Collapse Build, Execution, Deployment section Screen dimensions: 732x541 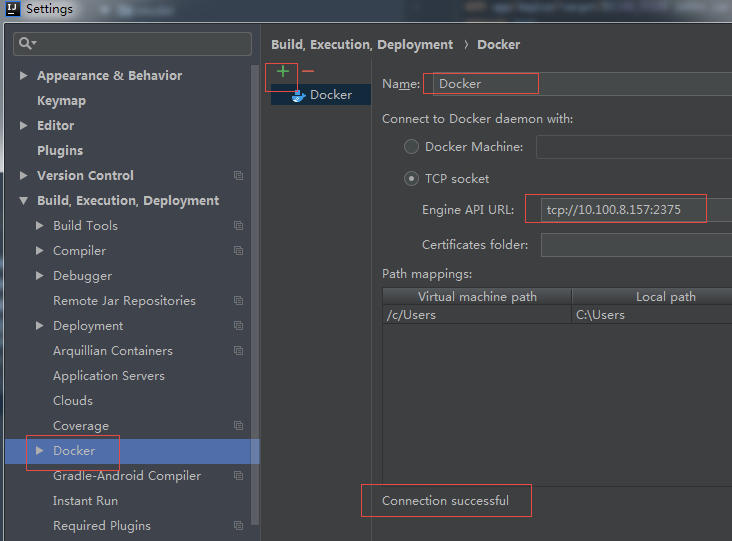(23, 201)
